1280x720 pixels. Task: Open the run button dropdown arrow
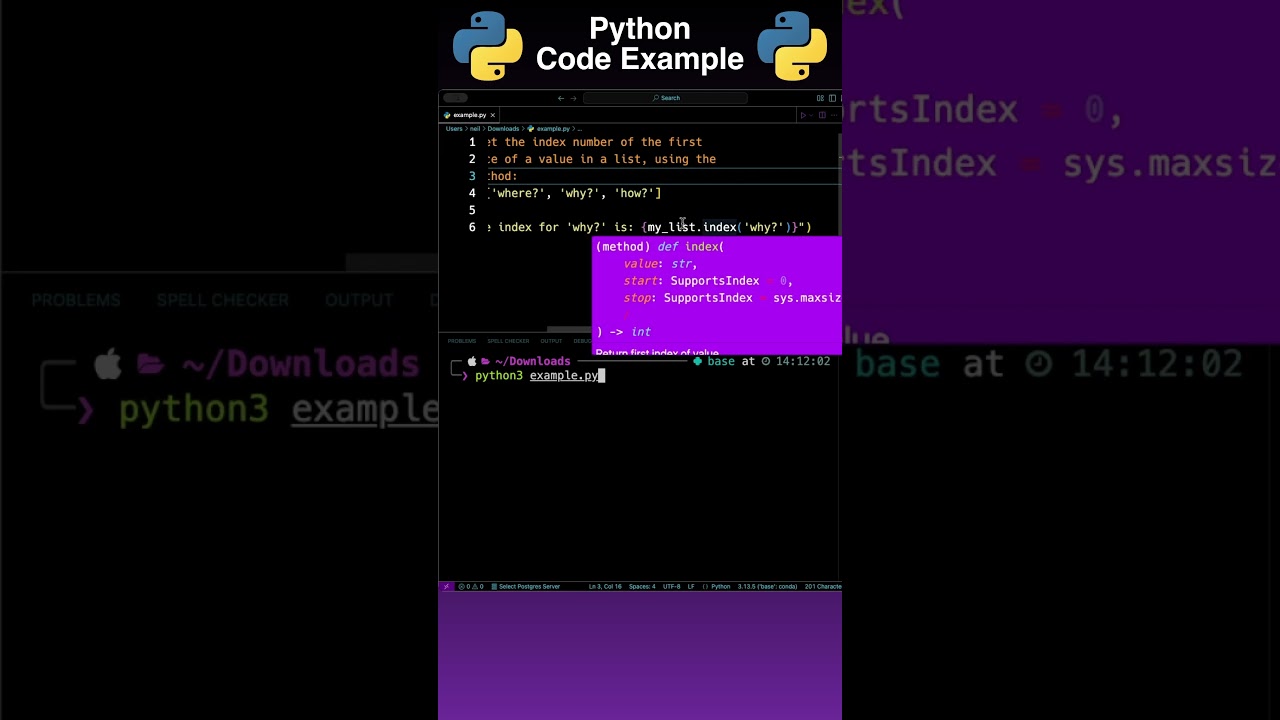(x=811, y=115)
